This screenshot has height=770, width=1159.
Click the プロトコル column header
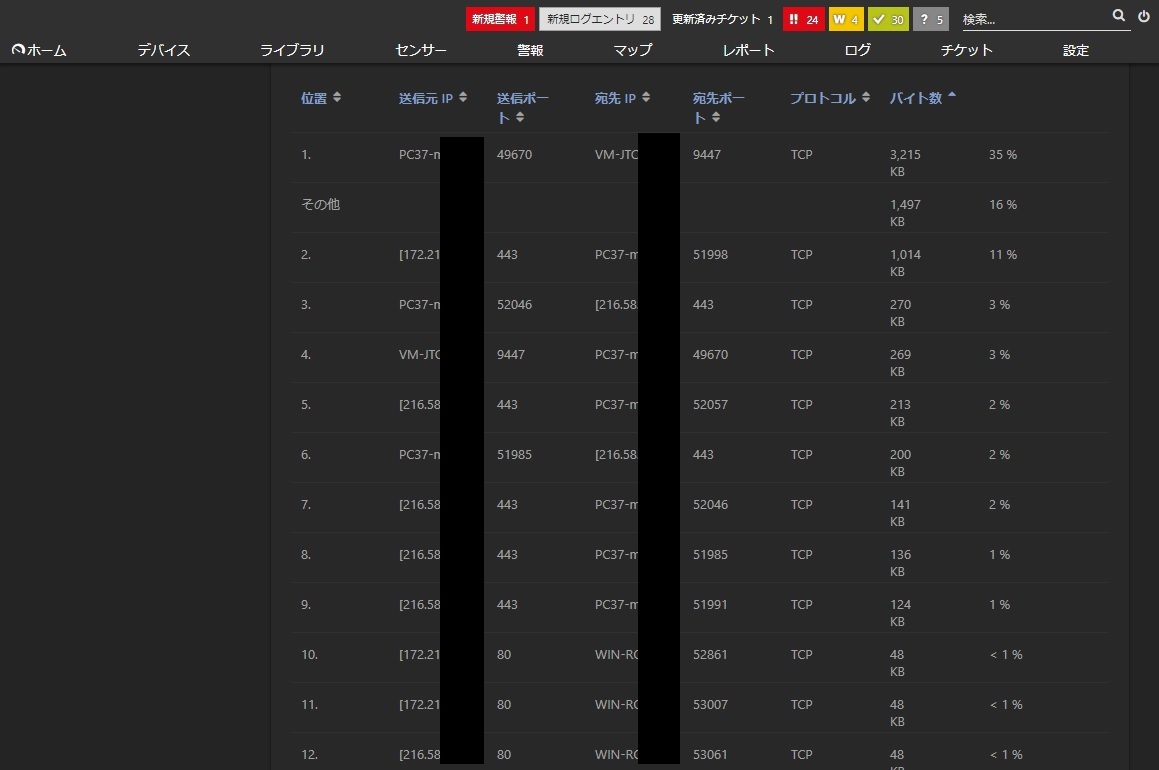point(823,98)
